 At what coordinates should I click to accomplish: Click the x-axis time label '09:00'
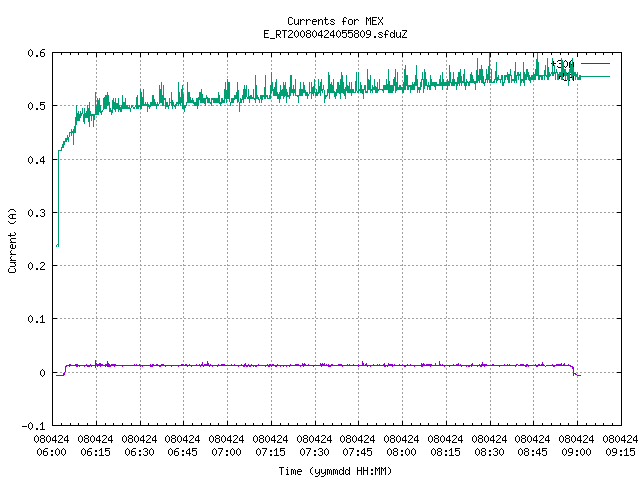coord(577,452)
